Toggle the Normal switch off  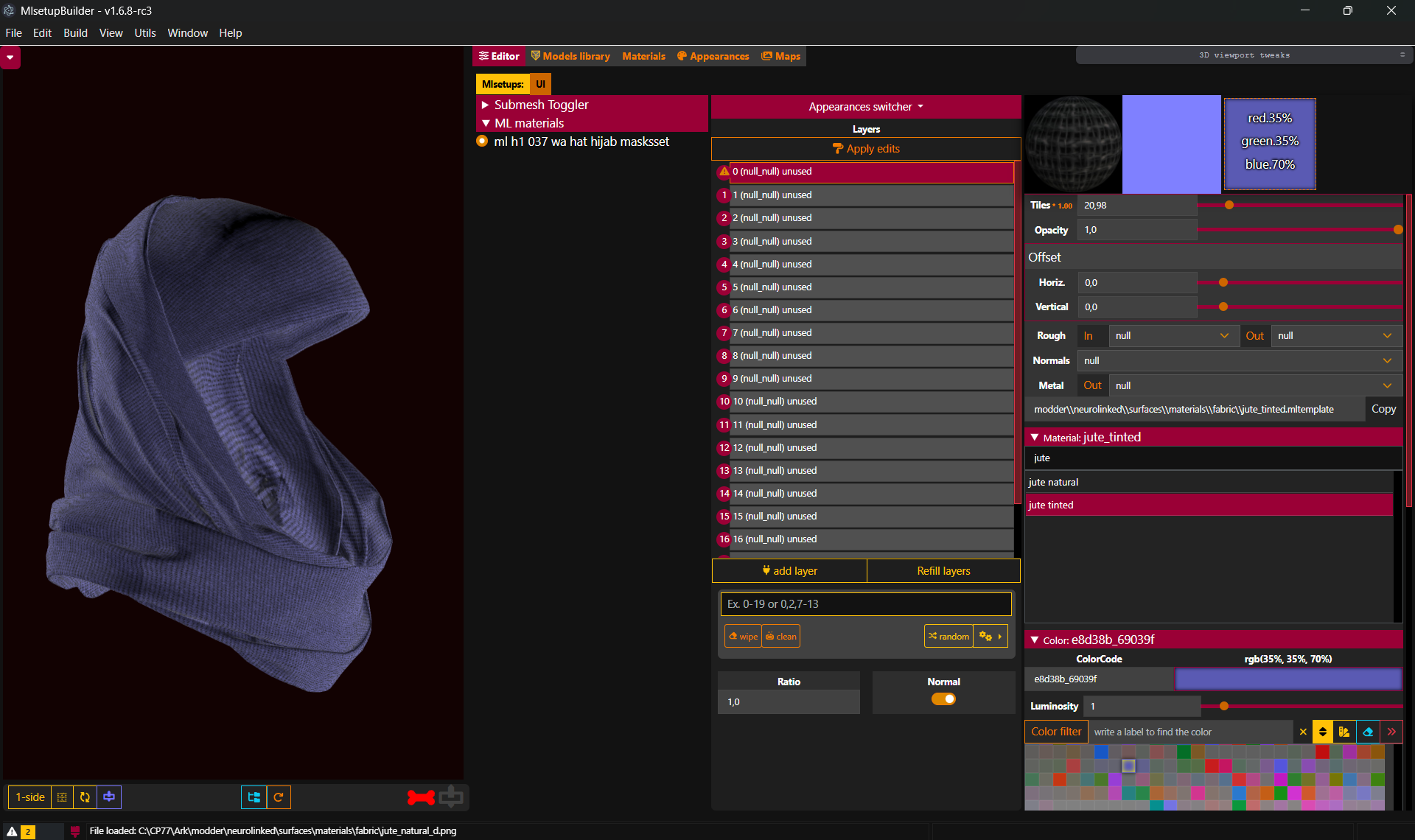[x=943, y=699]
